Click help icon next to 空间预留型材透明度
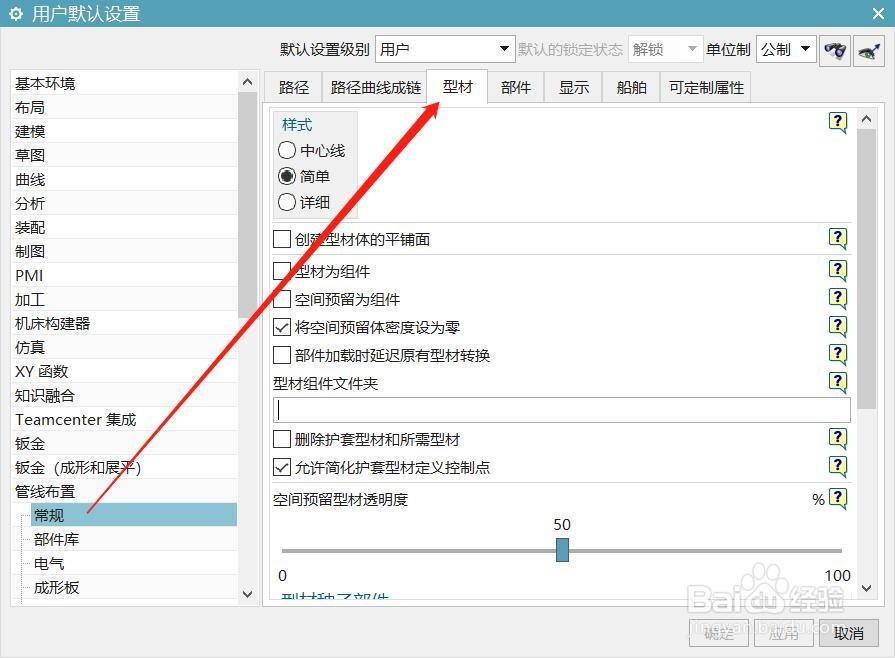Image resolution: width=895 pixels, height=658 pixels. 838,498
